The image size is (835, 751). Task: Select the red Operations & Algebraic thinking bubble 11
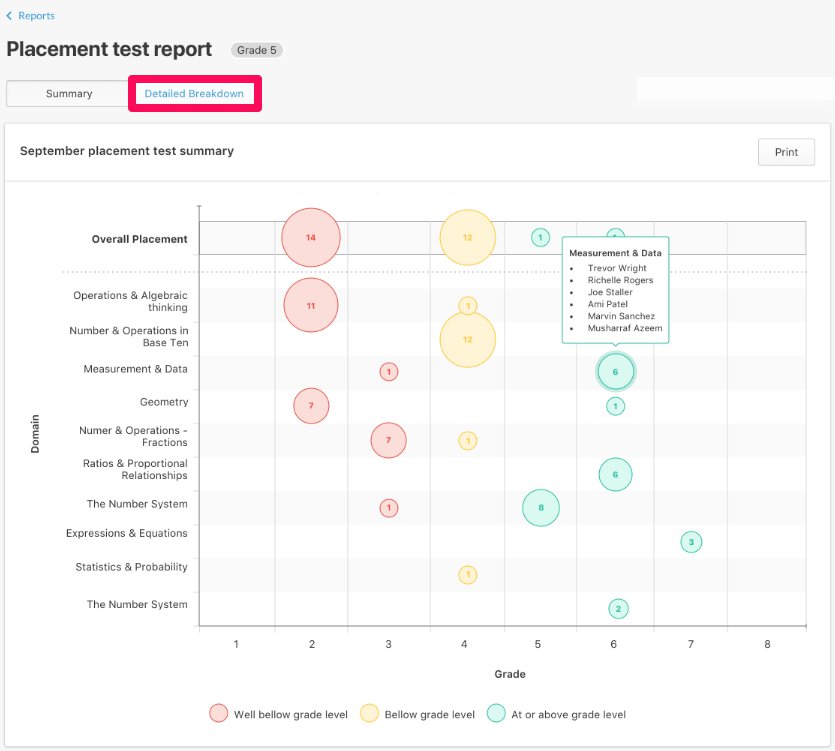pyautogui.click(x=311, y=305)
